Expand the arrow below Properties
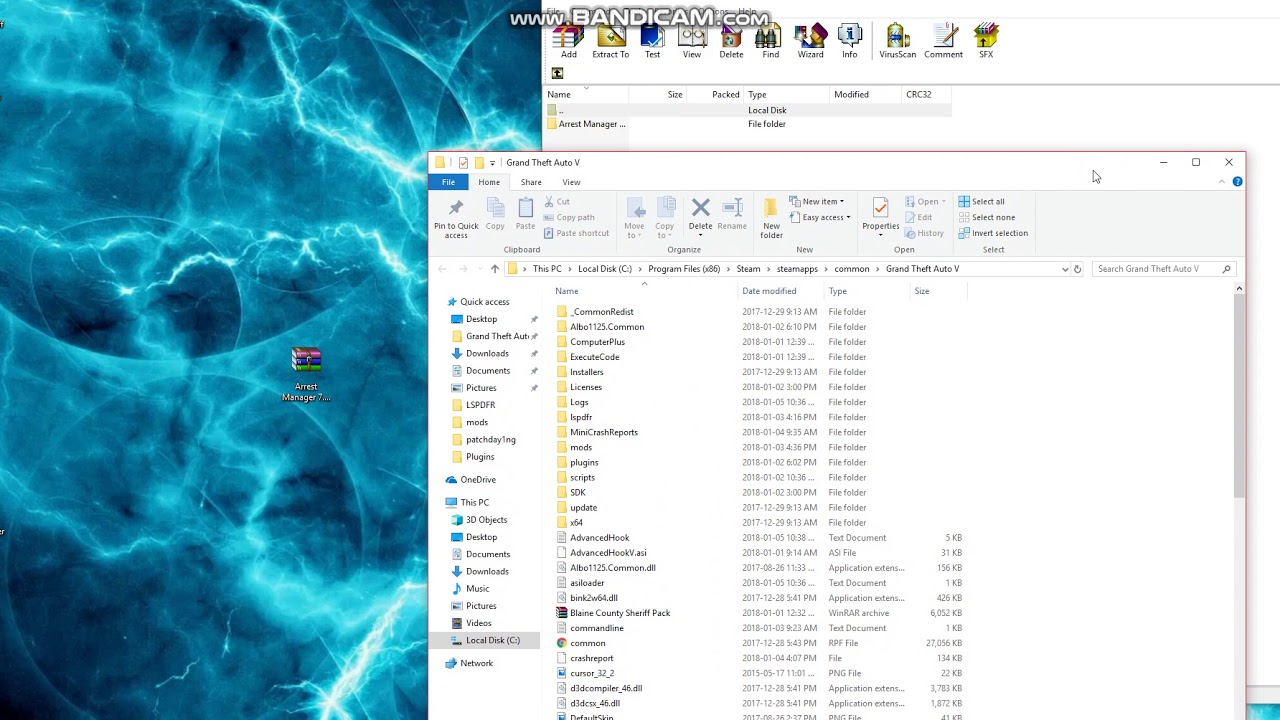Screen dimensions: 1280x720 [881, 236]
